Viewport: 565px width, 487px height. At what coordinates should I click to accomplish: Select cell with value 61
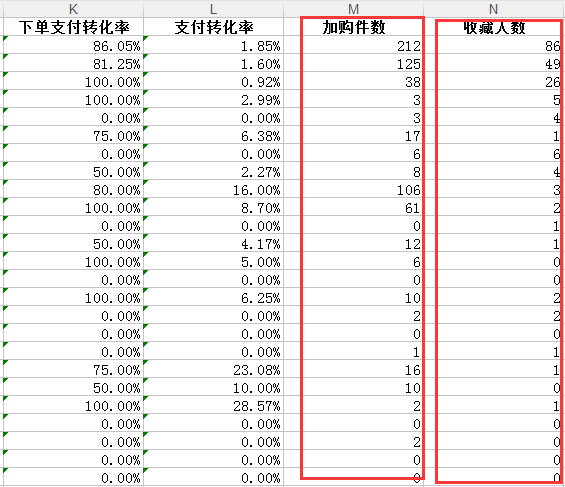tap(353, 207)
